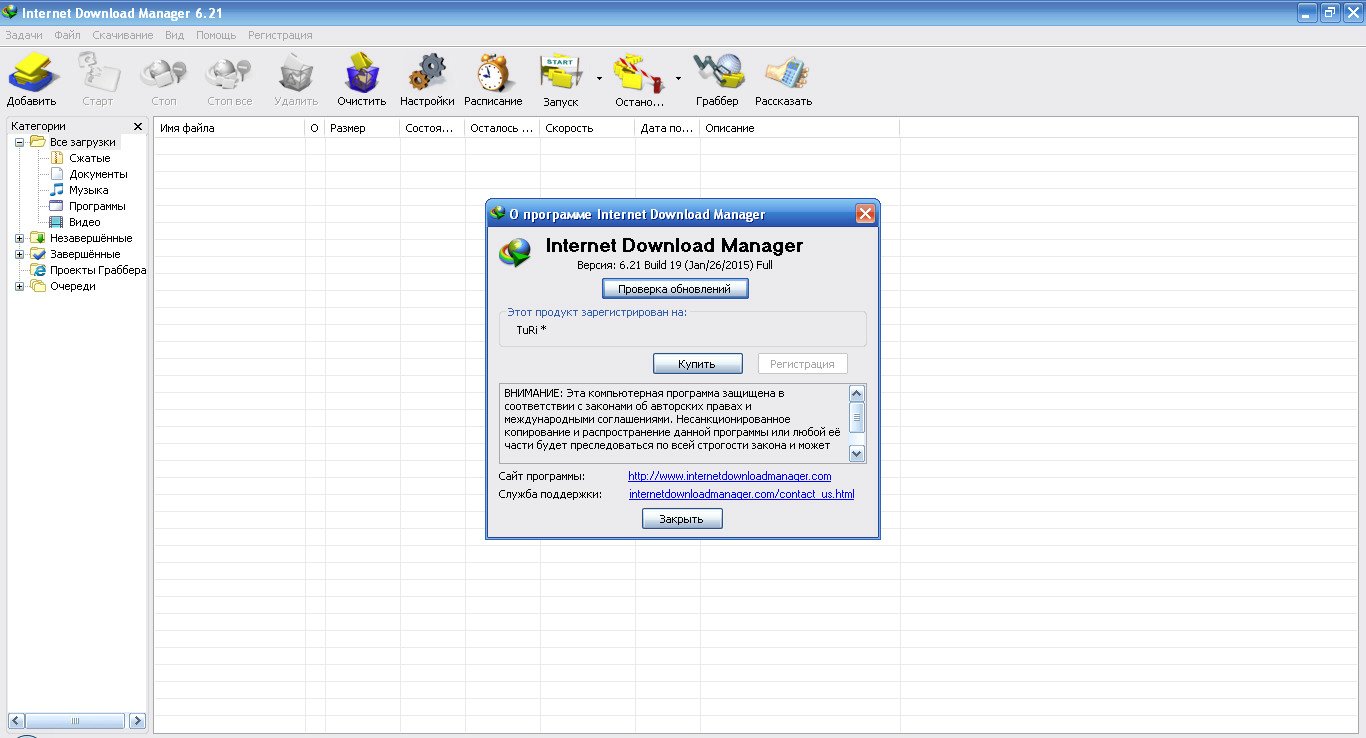Open the internetdownloadmanager.com site link
The image size is (1366, 738).
tap(730, 476)
